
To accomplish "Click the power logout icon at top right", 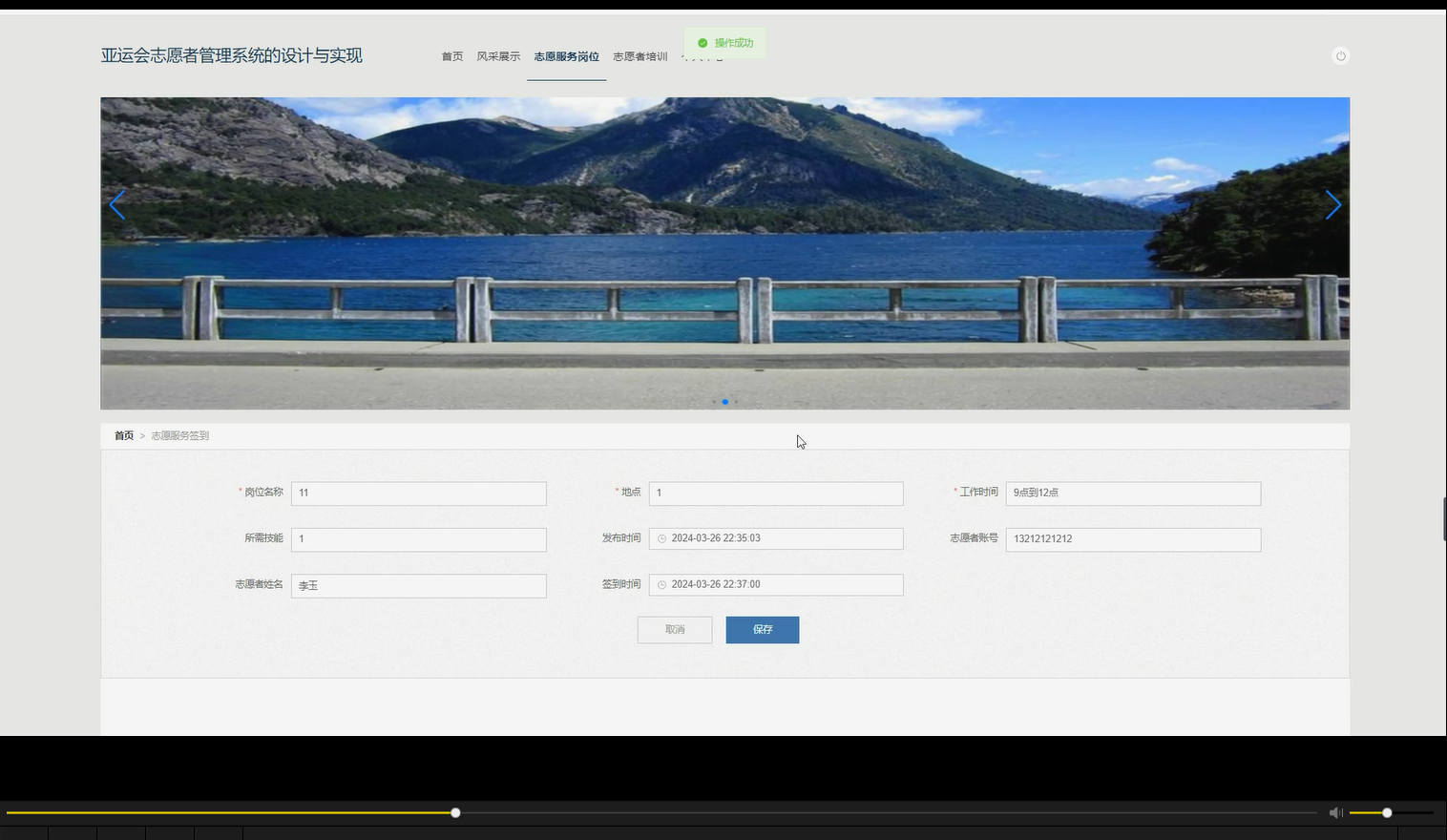I will (1340, 56).
